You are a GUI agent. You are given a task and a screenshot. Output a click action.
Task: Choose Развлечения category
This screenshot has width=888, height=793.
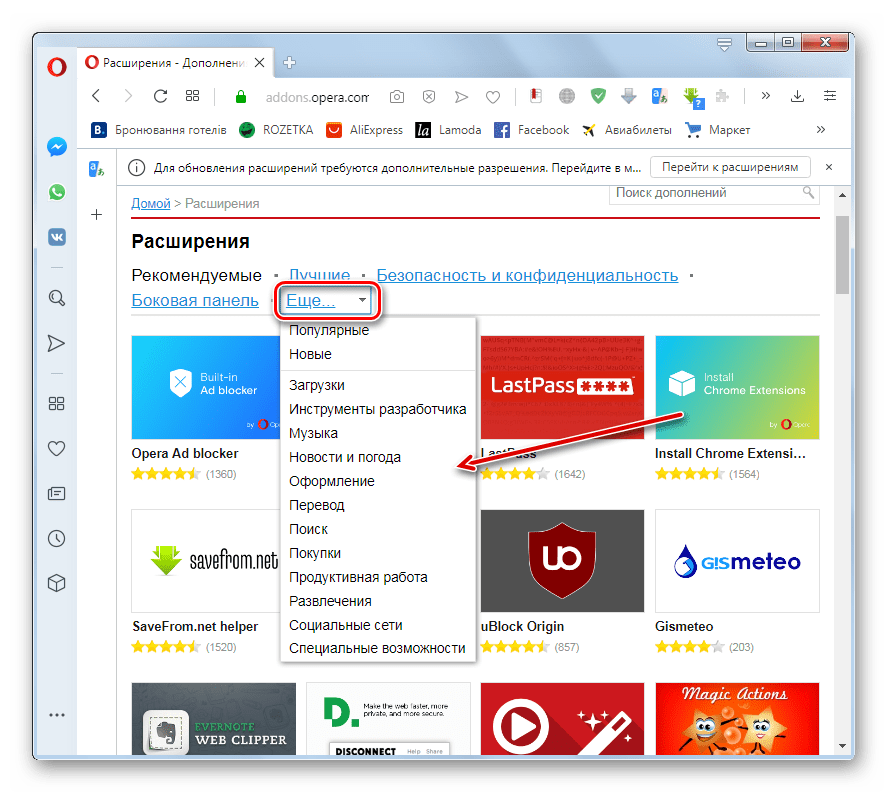tap(330, 601)
